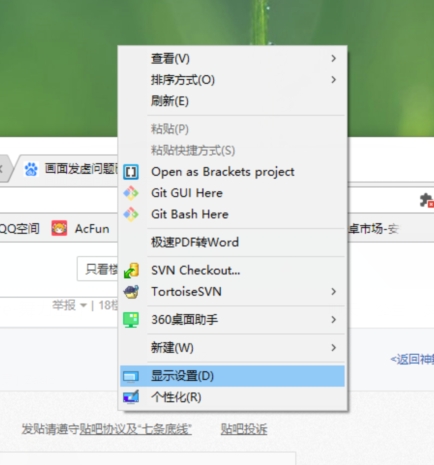Click the SVN Checkout icon
This screenshot has height=465, width=434.
[x=131, y=270]
